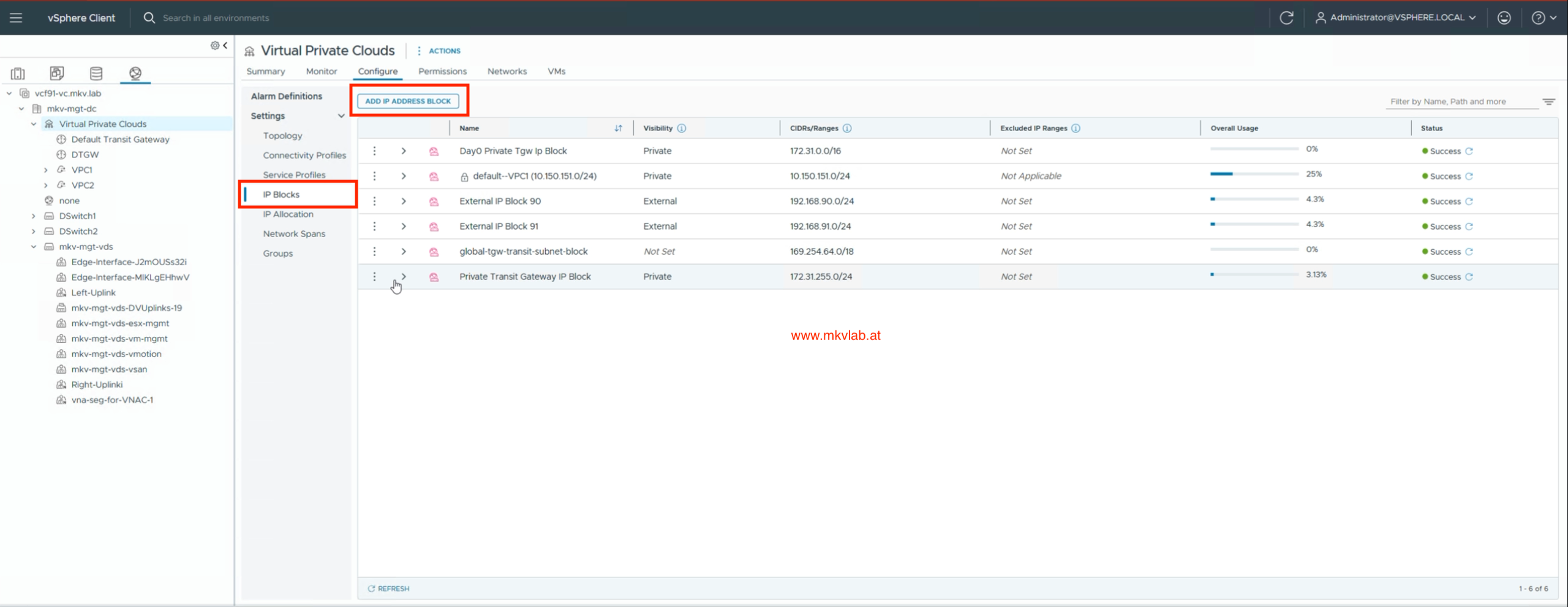This screenshot has width=1568, height=607.
Task: Click the global refresh icon in header
Action: click(1286, 18)
